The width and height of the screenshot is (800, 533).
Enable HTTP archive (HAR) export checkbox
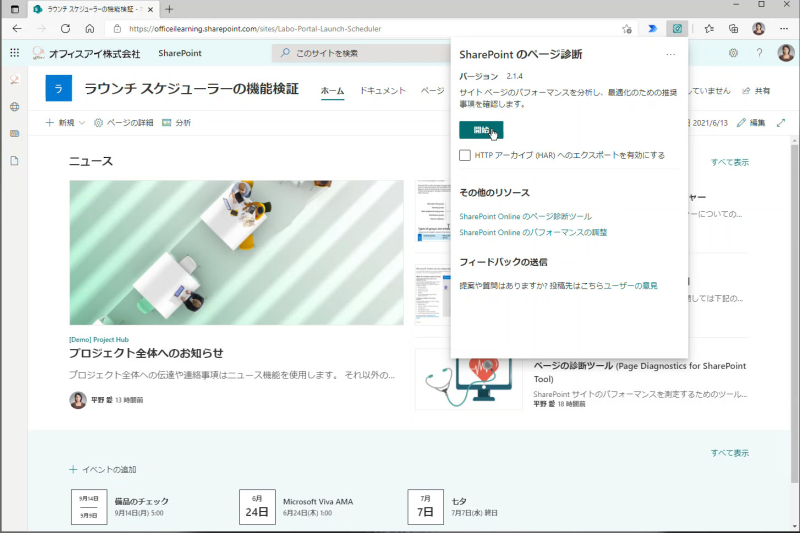pyautogui.click(x=465, y=155)
